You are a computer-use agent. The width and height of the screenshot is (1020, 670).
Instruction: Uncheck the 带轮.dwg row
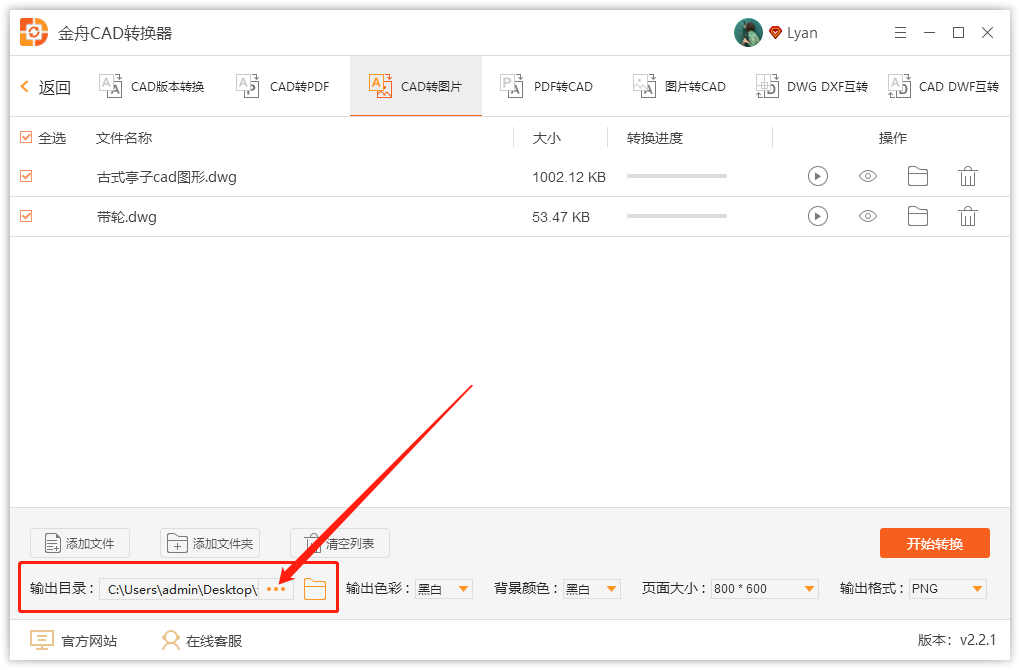pos(25,216)
